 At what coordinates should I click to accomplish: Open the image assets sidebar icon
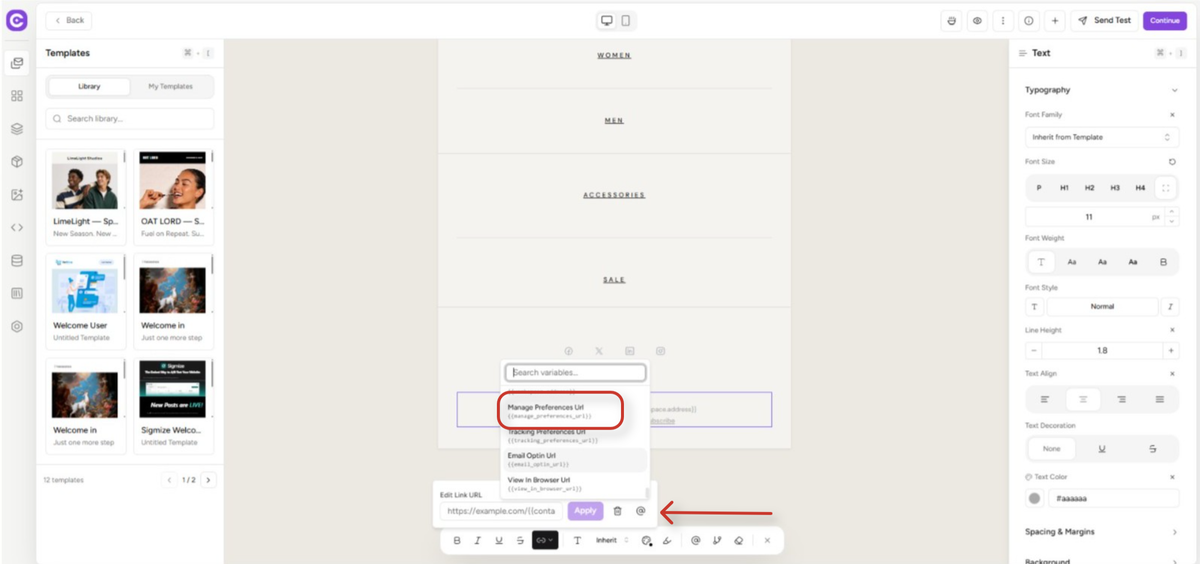(x=17, y=195)
